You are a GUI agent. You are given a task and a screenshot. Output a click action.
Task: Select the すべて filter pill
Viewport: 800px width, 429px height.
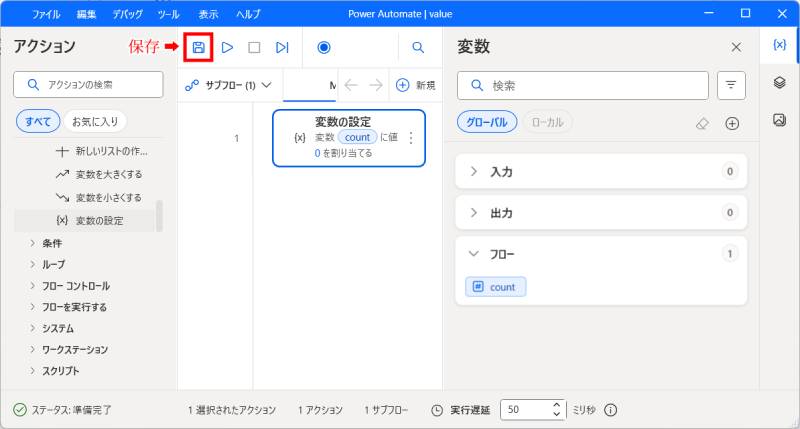point(38,121)
